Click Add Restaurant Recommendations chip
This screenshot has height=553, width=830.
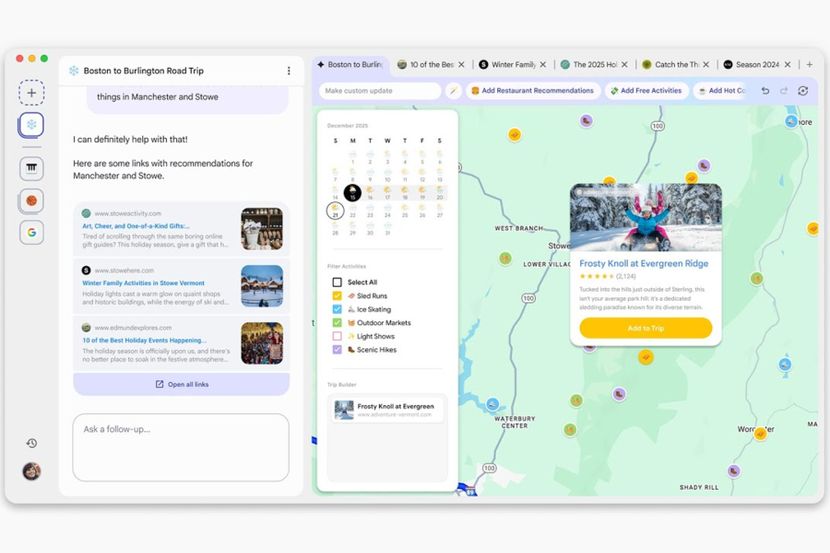(532, 91)
